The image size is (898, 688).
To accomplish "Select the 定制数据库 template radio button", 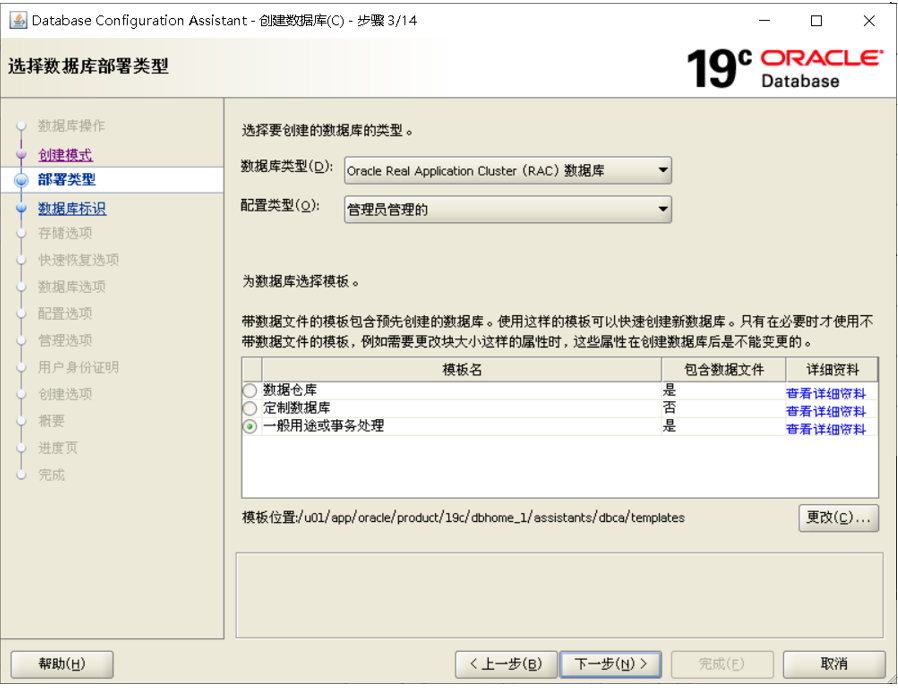I will (248, 408).
